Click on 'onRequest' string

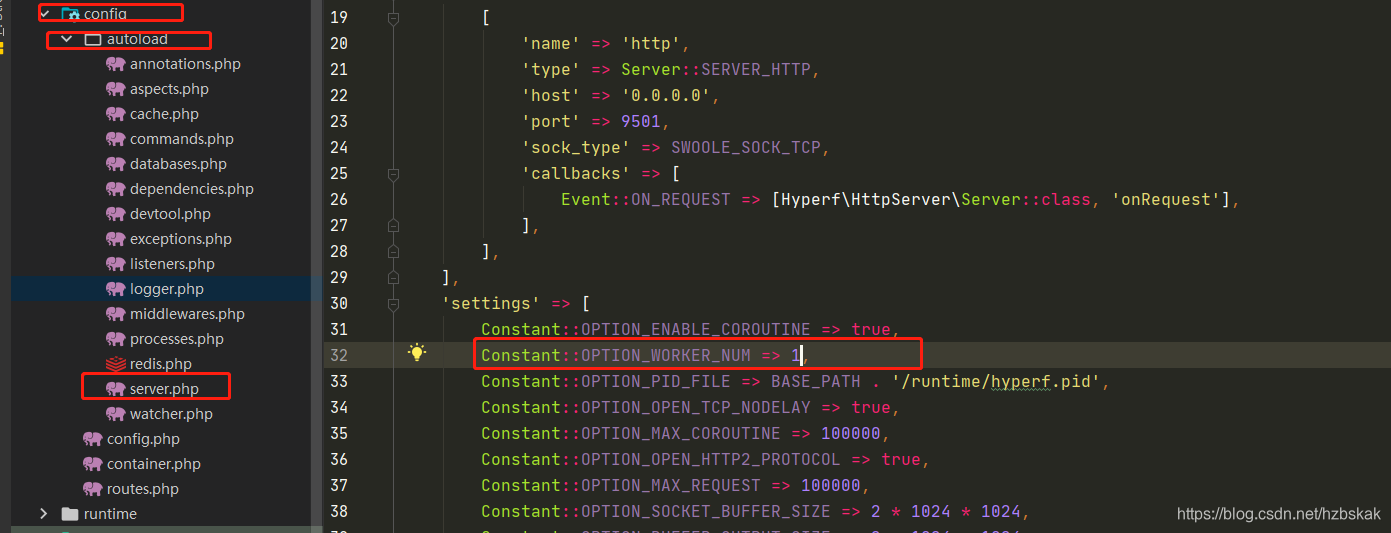1165,199
